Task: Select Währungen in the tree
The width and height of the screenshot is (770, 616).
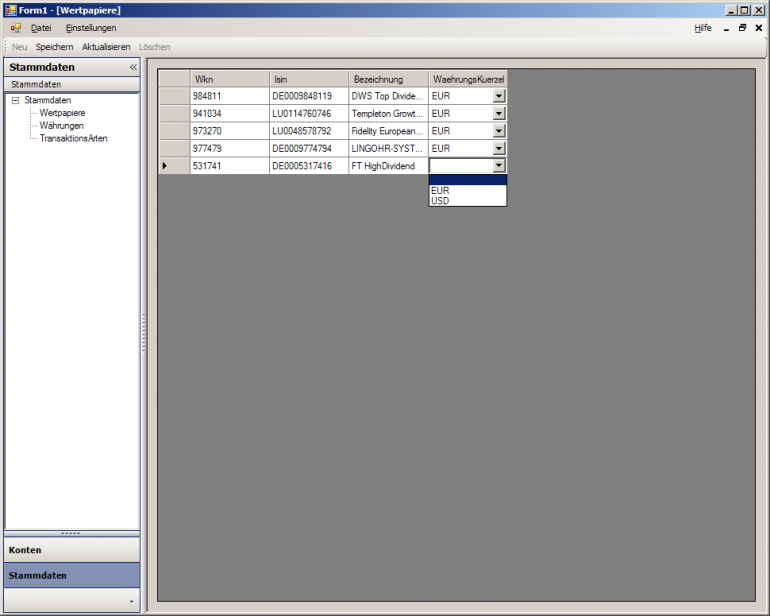Action: (61, 126)
